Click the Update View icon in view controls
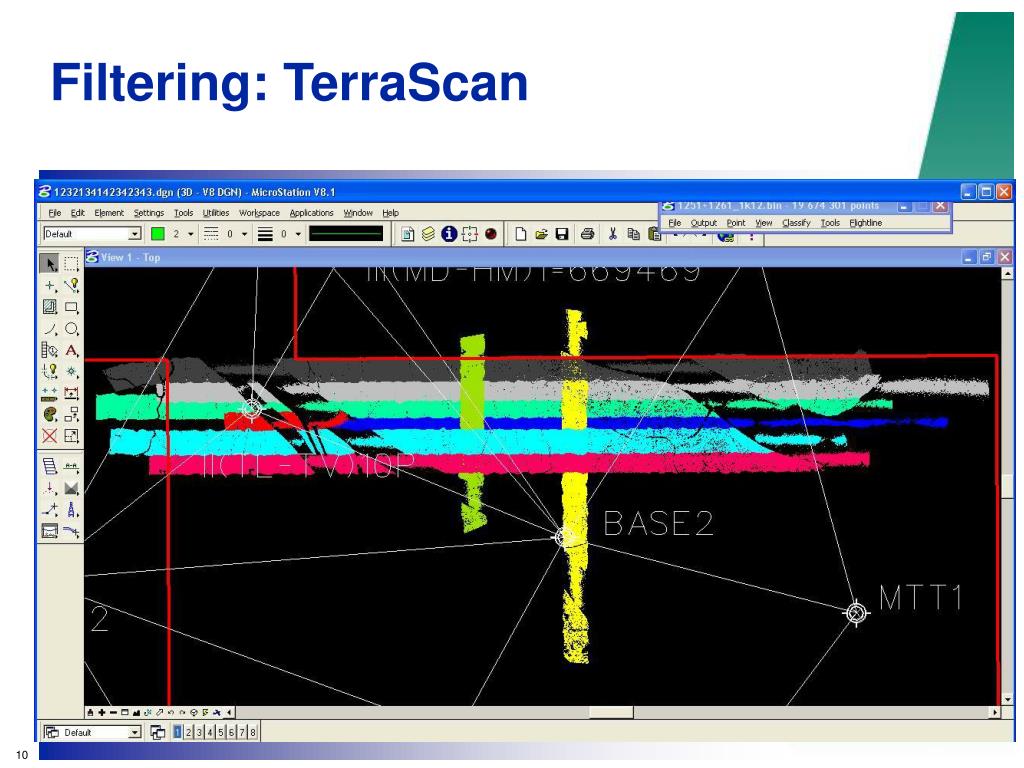 click(x=91, y=712)
